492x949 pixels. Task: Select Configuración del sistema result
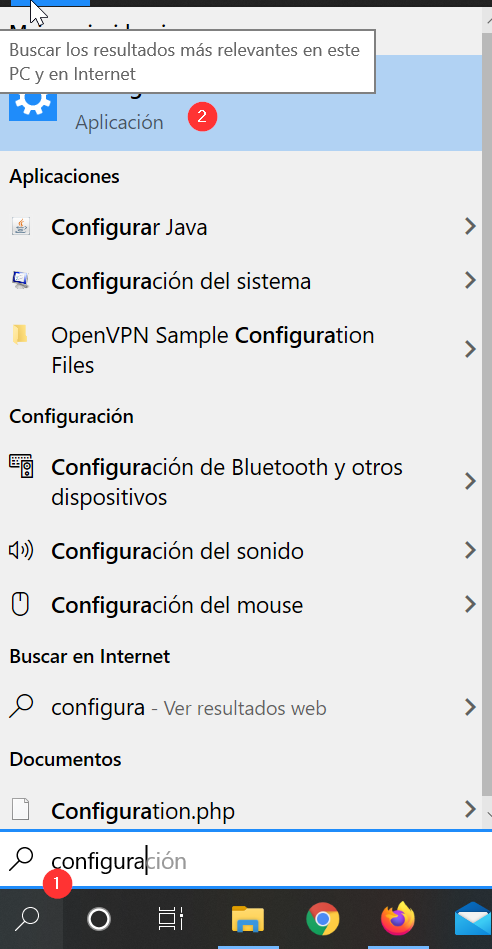click(x=241, y=281)
